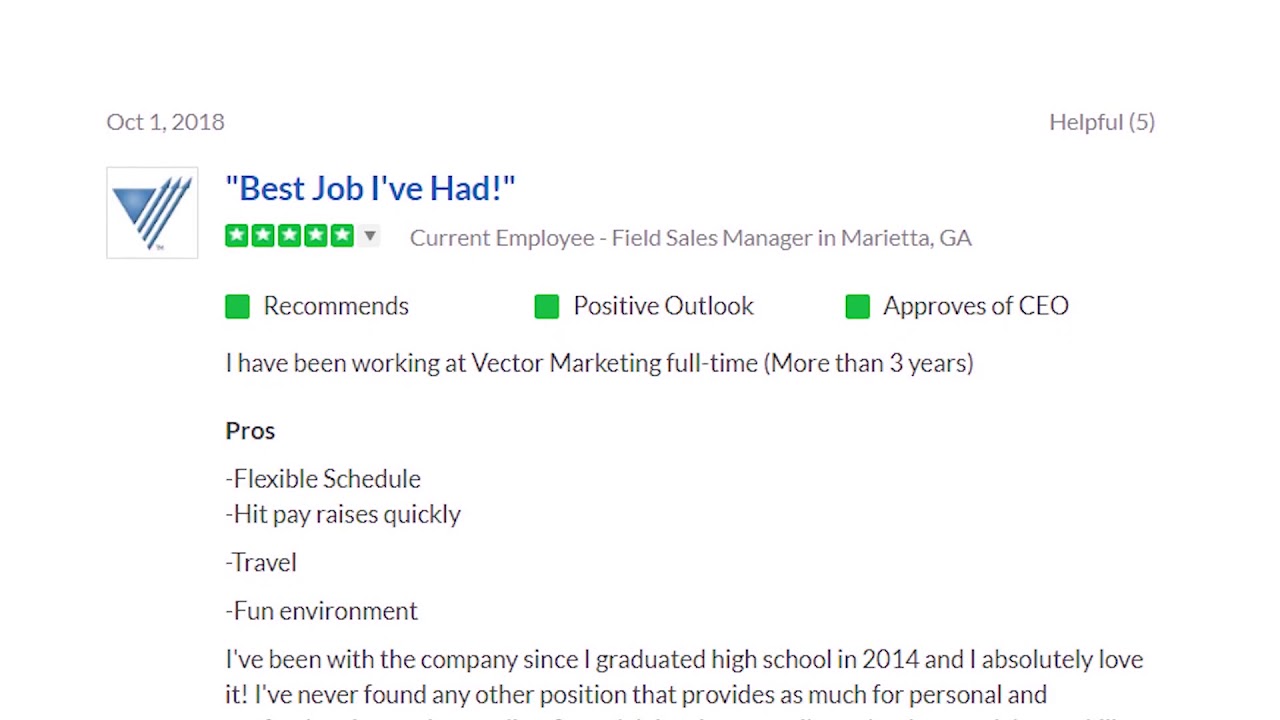The image size is (1280, 720).
Task: Click the fourth green rating star
Action: [x=316, y=236]
